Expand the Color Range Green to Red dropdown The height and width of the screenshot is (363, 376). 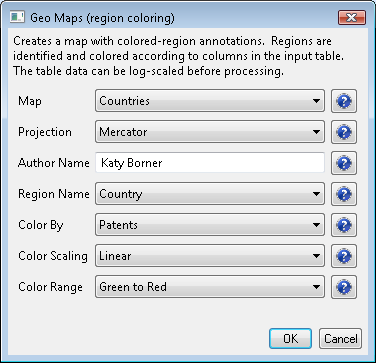[x=210, y=287]
